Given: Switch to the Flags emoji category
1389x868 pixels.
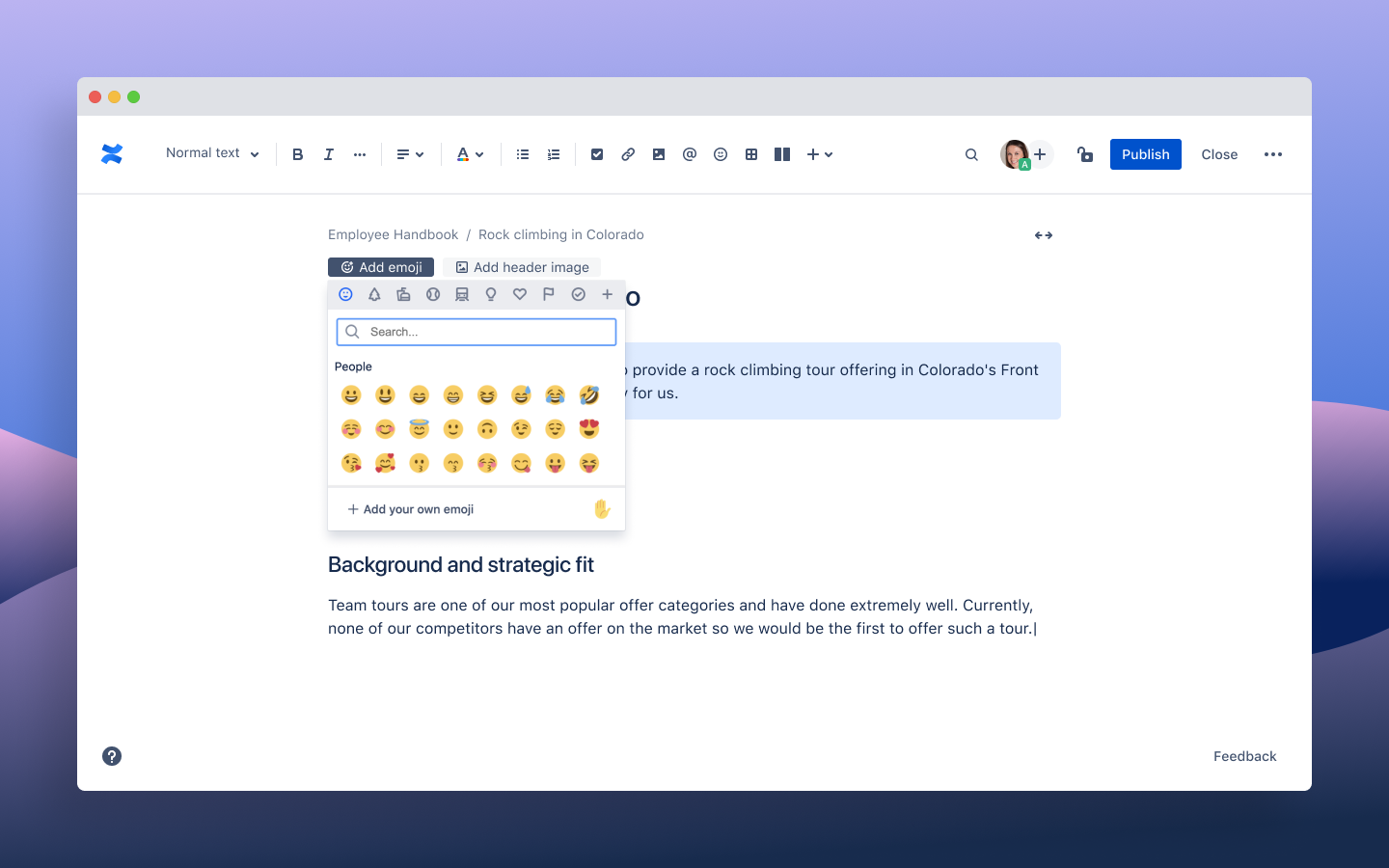Looking at the screenshot, I should tap(549, 294).
